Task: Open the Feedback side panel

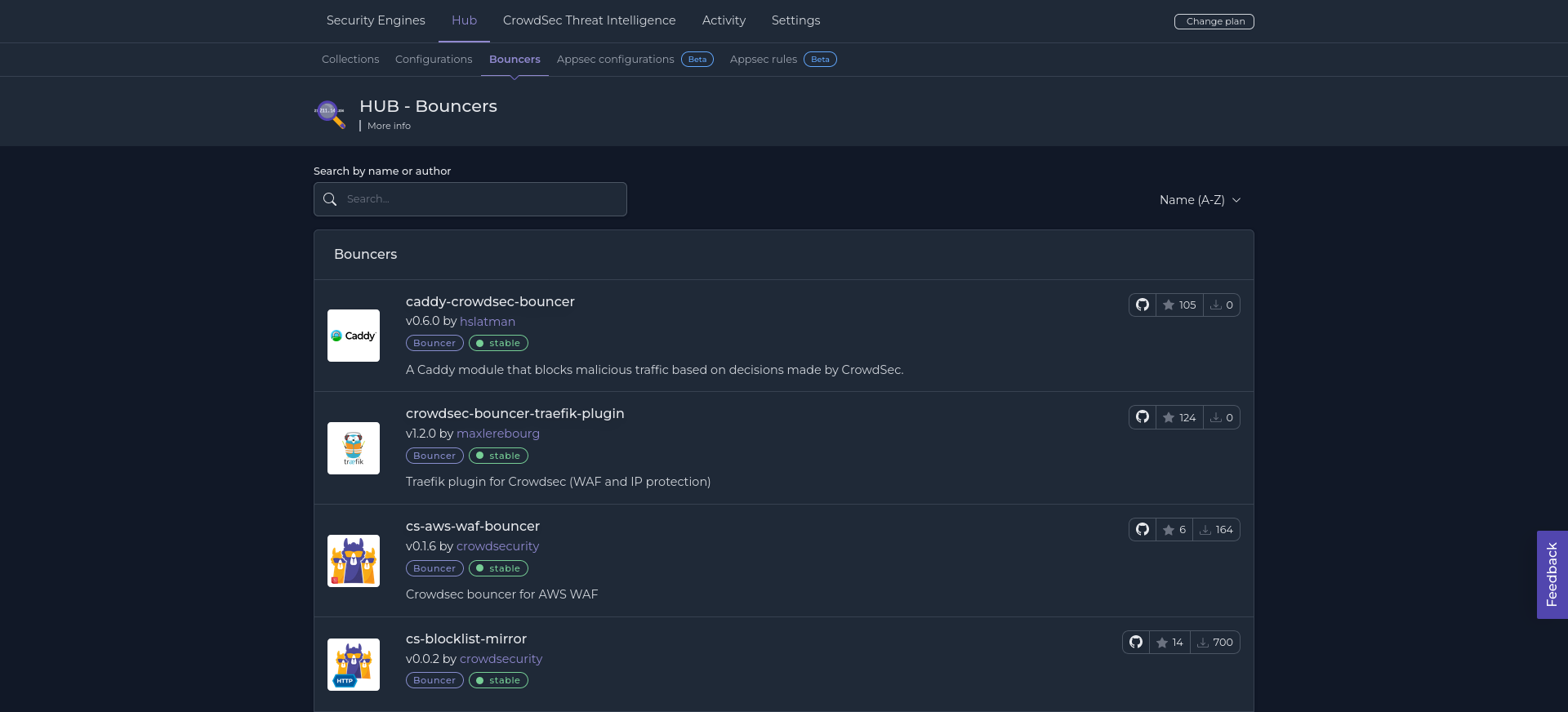Action: 1552,575
